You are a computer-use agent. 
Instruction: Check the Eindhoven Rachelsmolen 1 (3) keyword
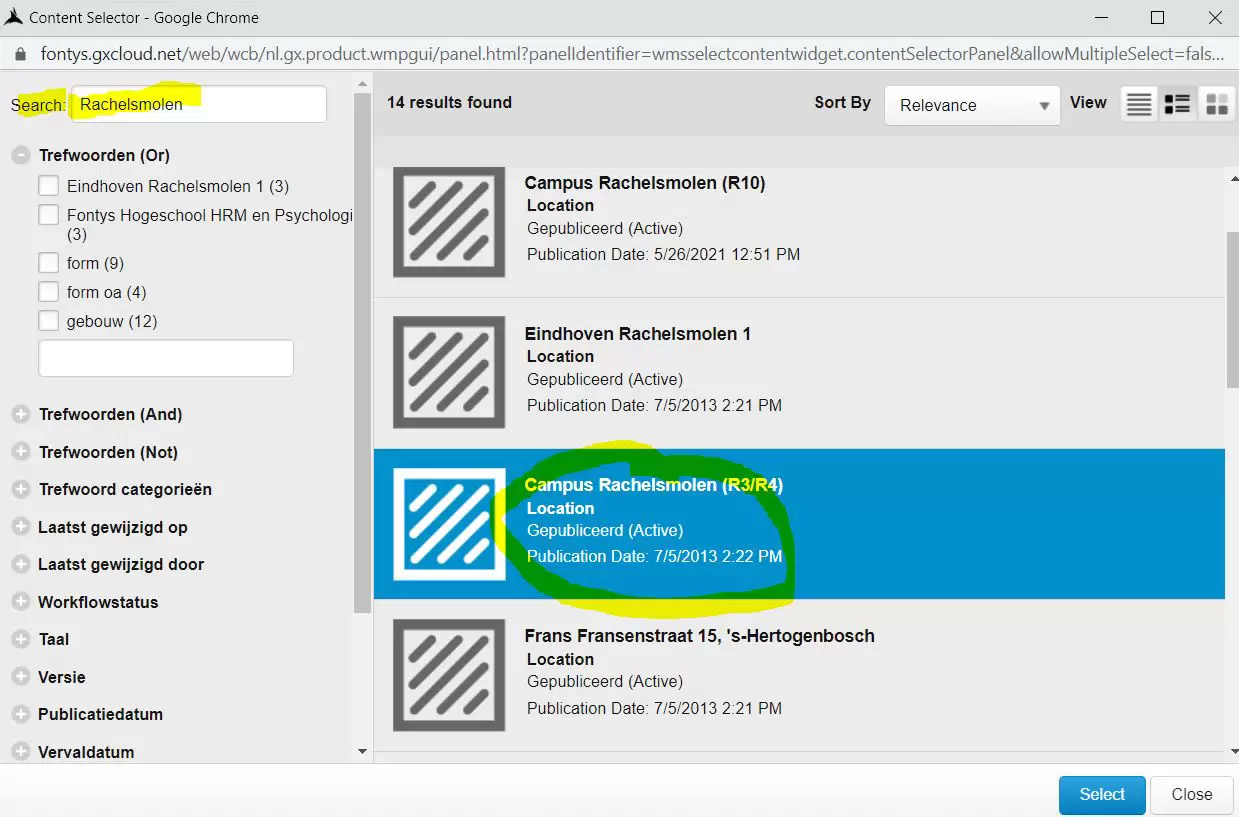48,186
